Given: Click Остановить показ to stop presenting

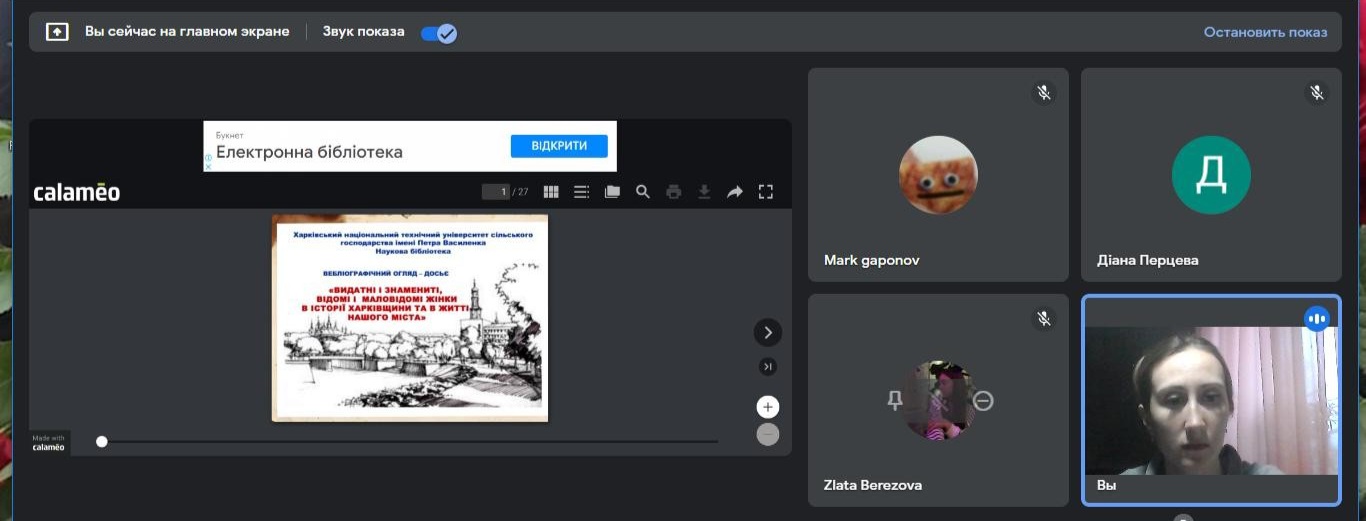Looking at the screenshot, I should [x=1265, y=32].
